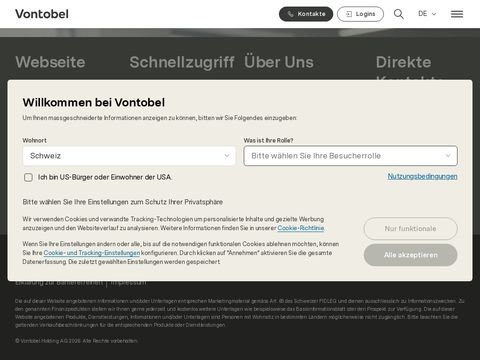Open the Wohnort dropdown showing Schweiz
480x360 pixels.
[129, 156]
